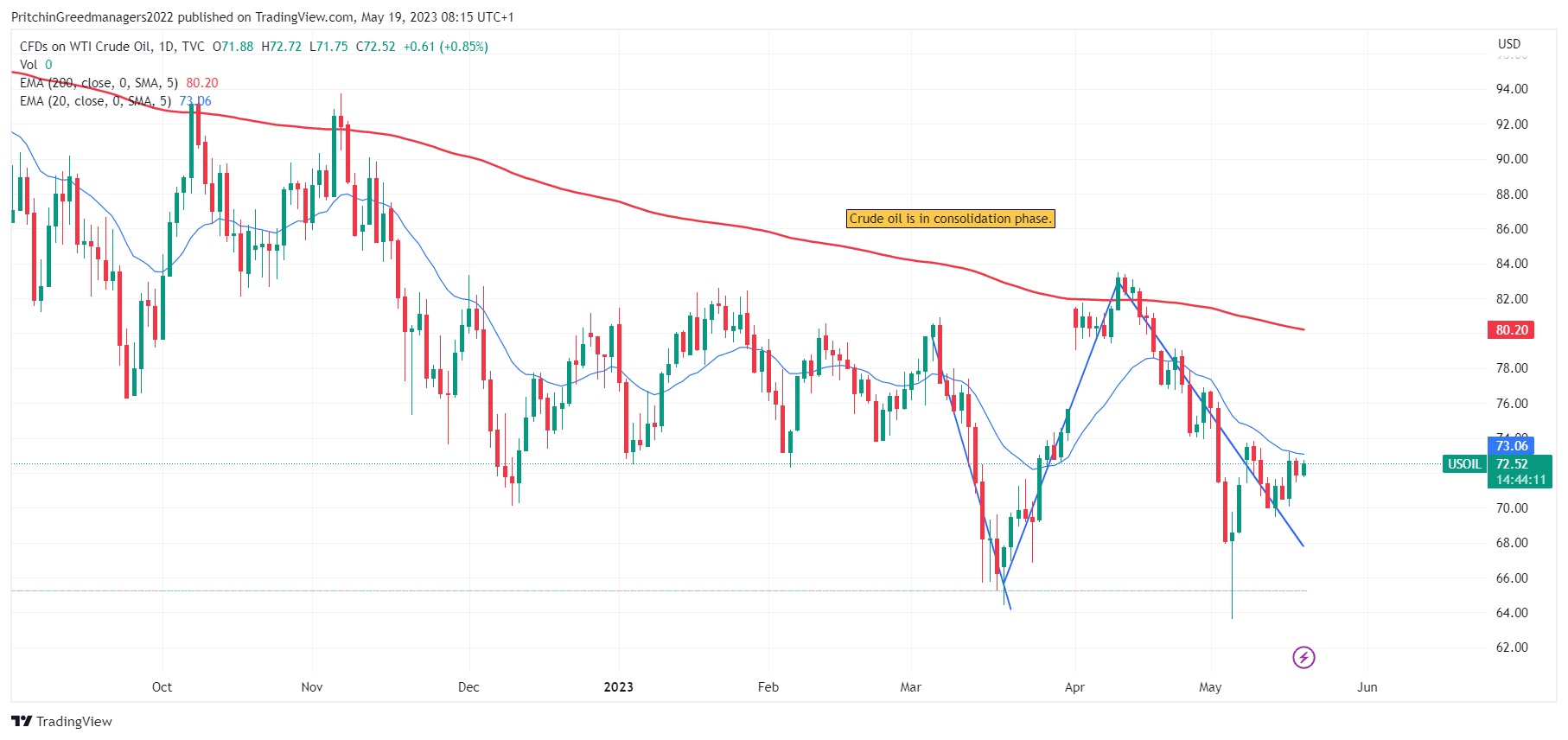Click the Jun label on time axis
This screenshot has height=740, width=1568.
click(1367, 687)
